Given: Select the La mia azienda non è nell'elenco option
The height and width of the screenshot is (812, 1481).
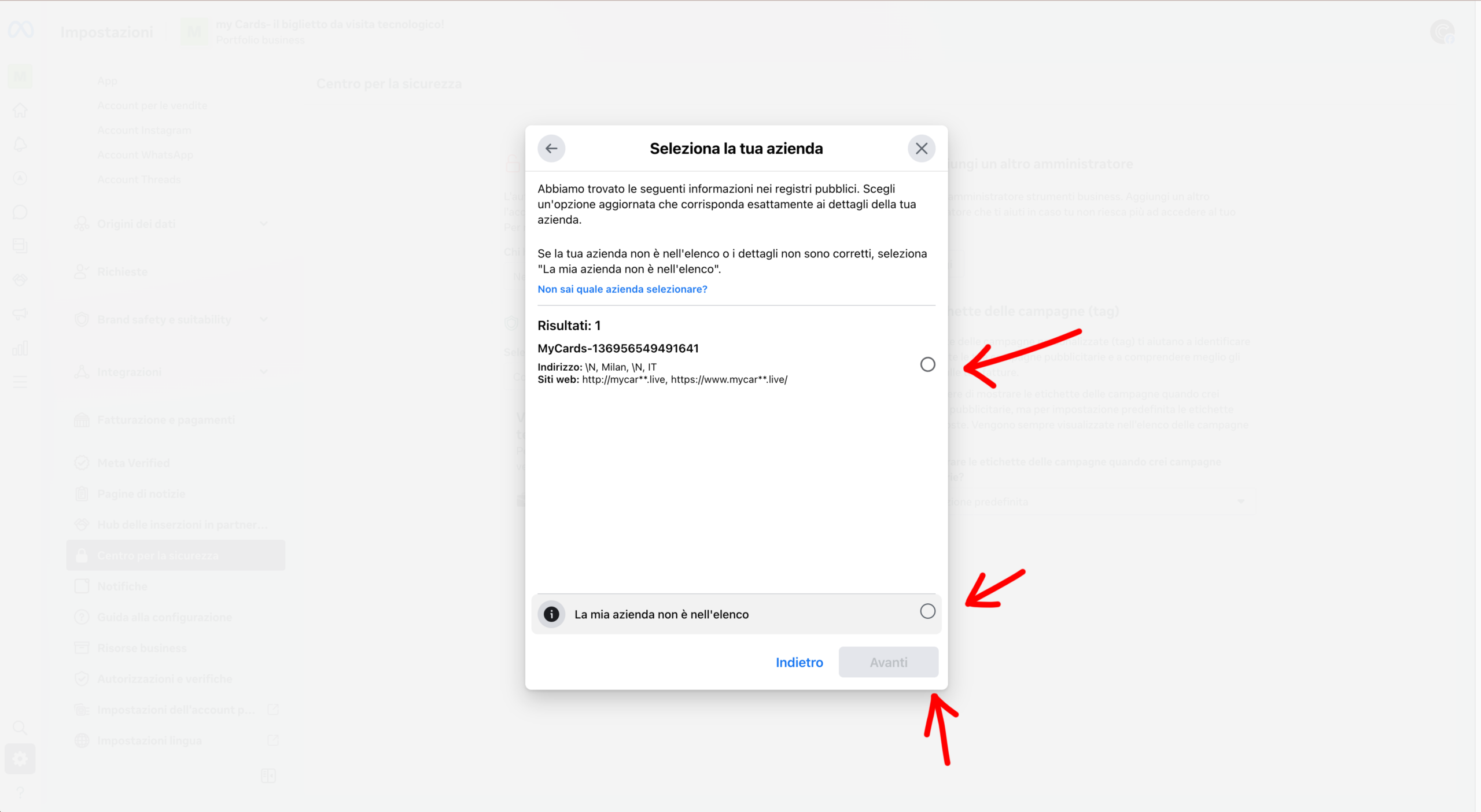Looking at the screenshot, I should pos(927,611).
